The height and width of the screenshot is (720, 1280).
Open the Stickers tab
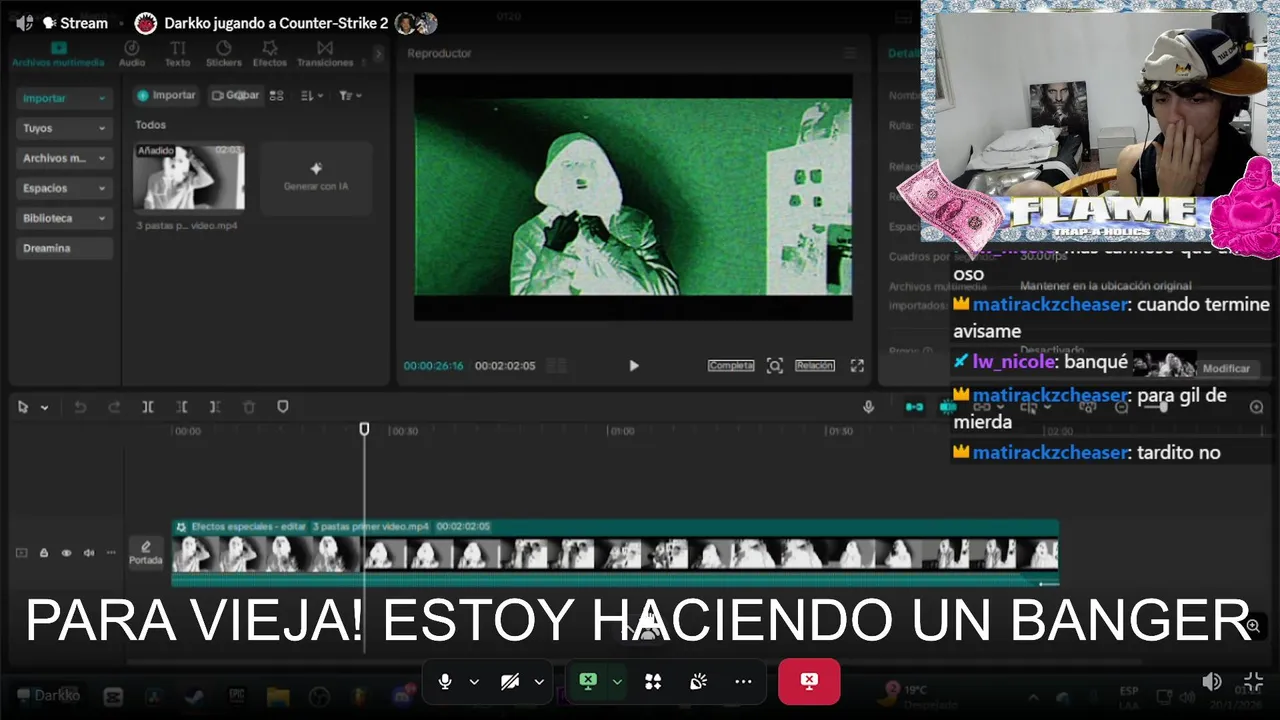click(x=224, y=54)
